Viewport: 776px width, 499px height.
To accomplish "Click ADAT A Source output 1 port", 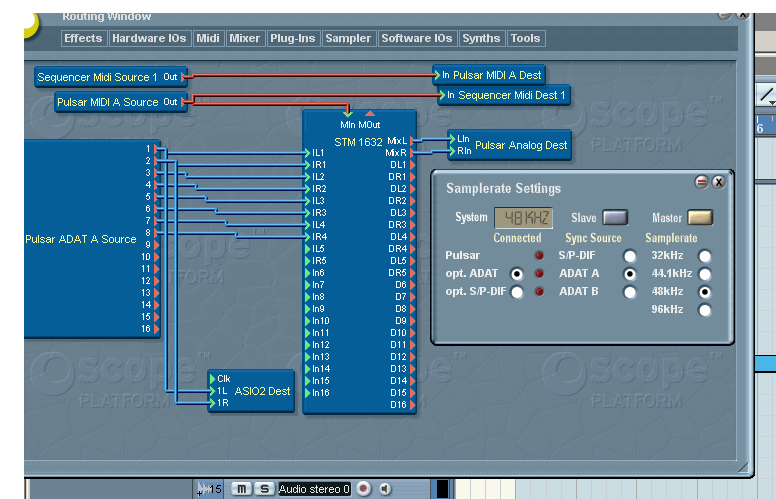I will 156,149.
